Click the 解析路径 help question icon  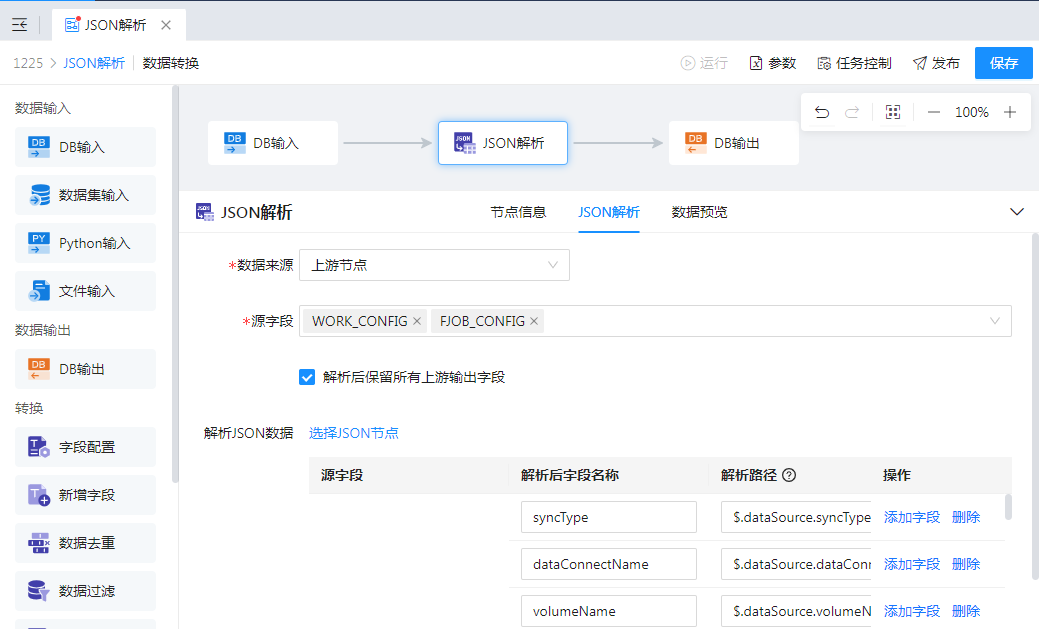789,475
